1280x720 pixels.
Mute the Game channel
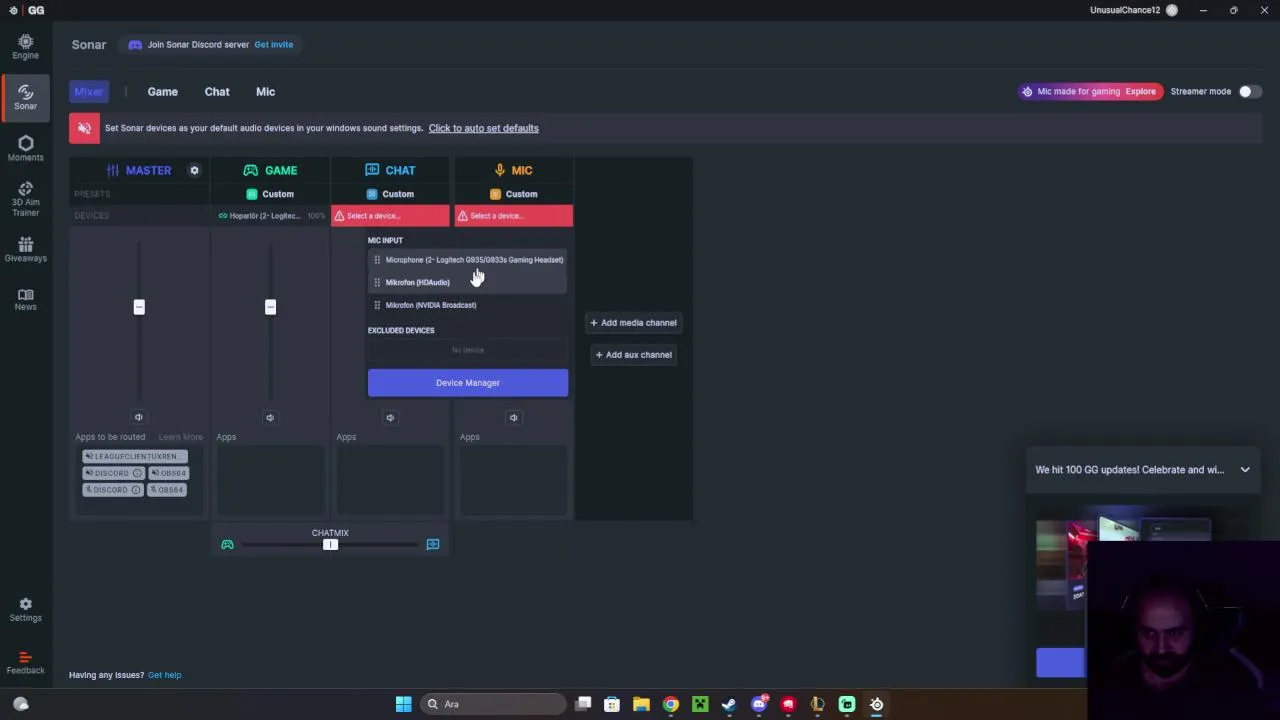[270, 417]
